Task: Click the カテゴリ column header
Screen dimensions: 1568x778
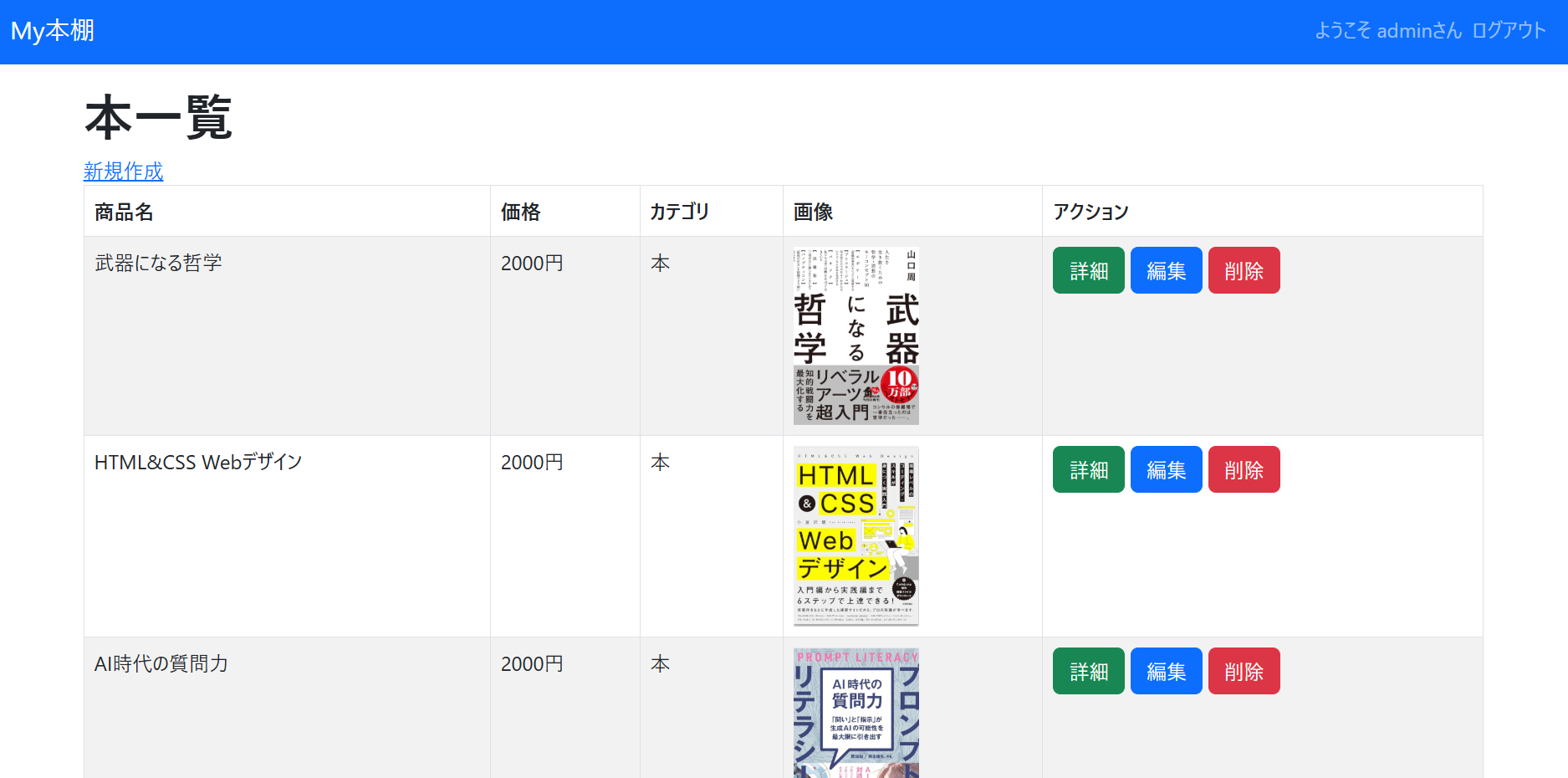Action: [679, 212]
